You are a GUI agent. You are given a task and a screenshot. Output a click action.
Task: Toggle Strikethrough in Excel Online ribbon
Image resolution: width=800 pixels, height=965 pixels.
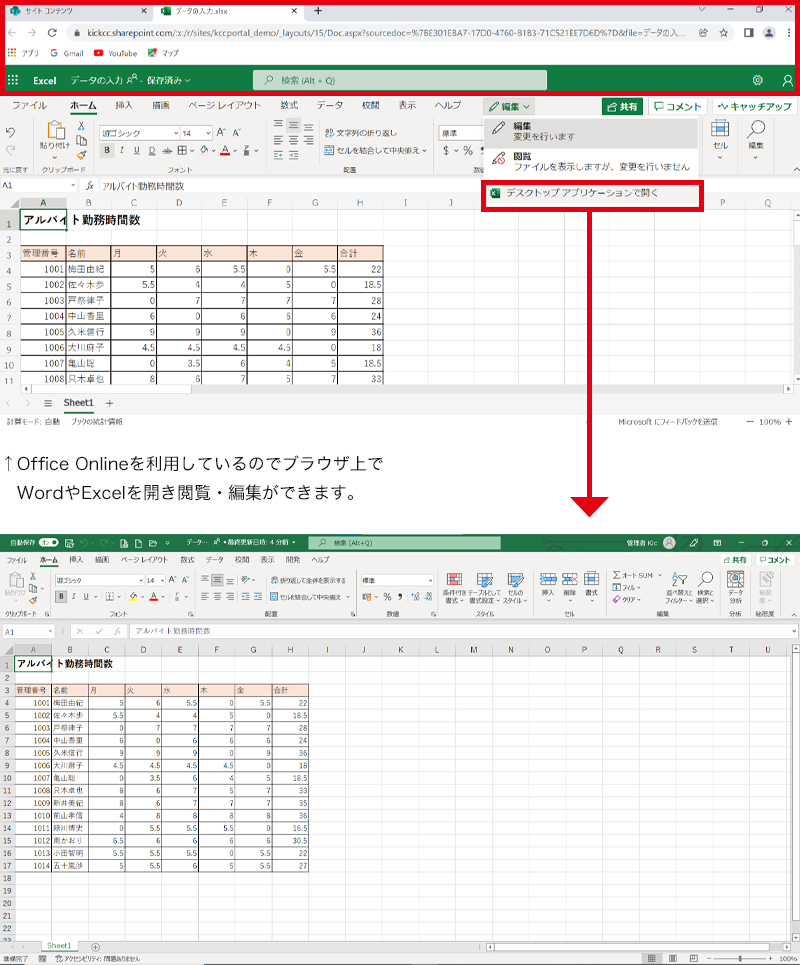pos(167,150)
